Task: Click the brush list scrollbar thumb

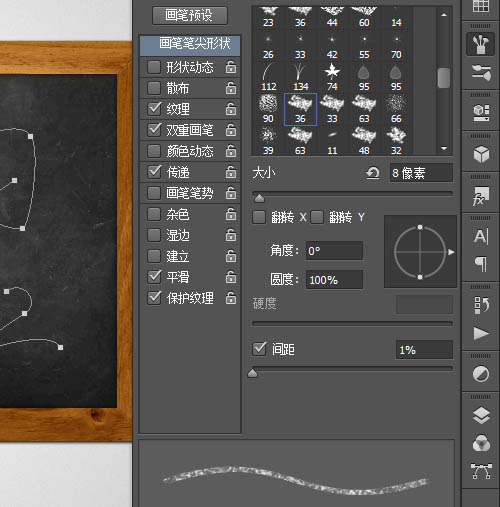Action: click(444, 78)
